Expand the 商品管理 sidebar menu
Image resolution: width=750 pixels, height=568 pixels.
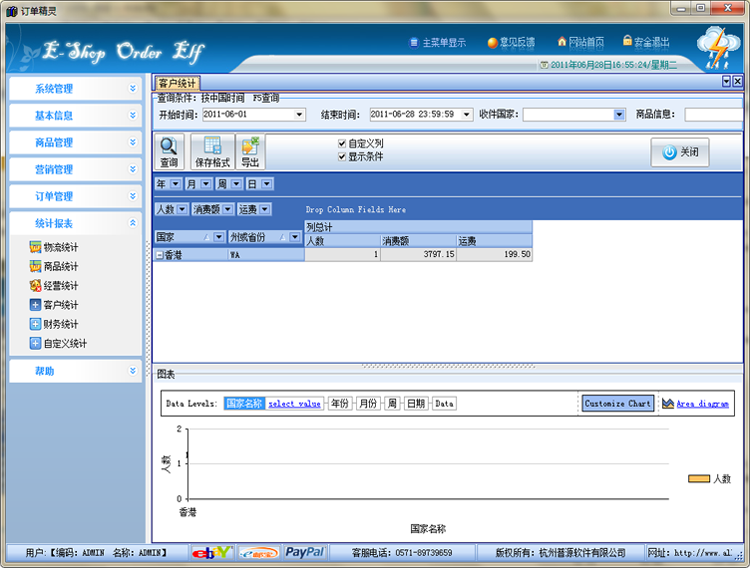[76, 142]
